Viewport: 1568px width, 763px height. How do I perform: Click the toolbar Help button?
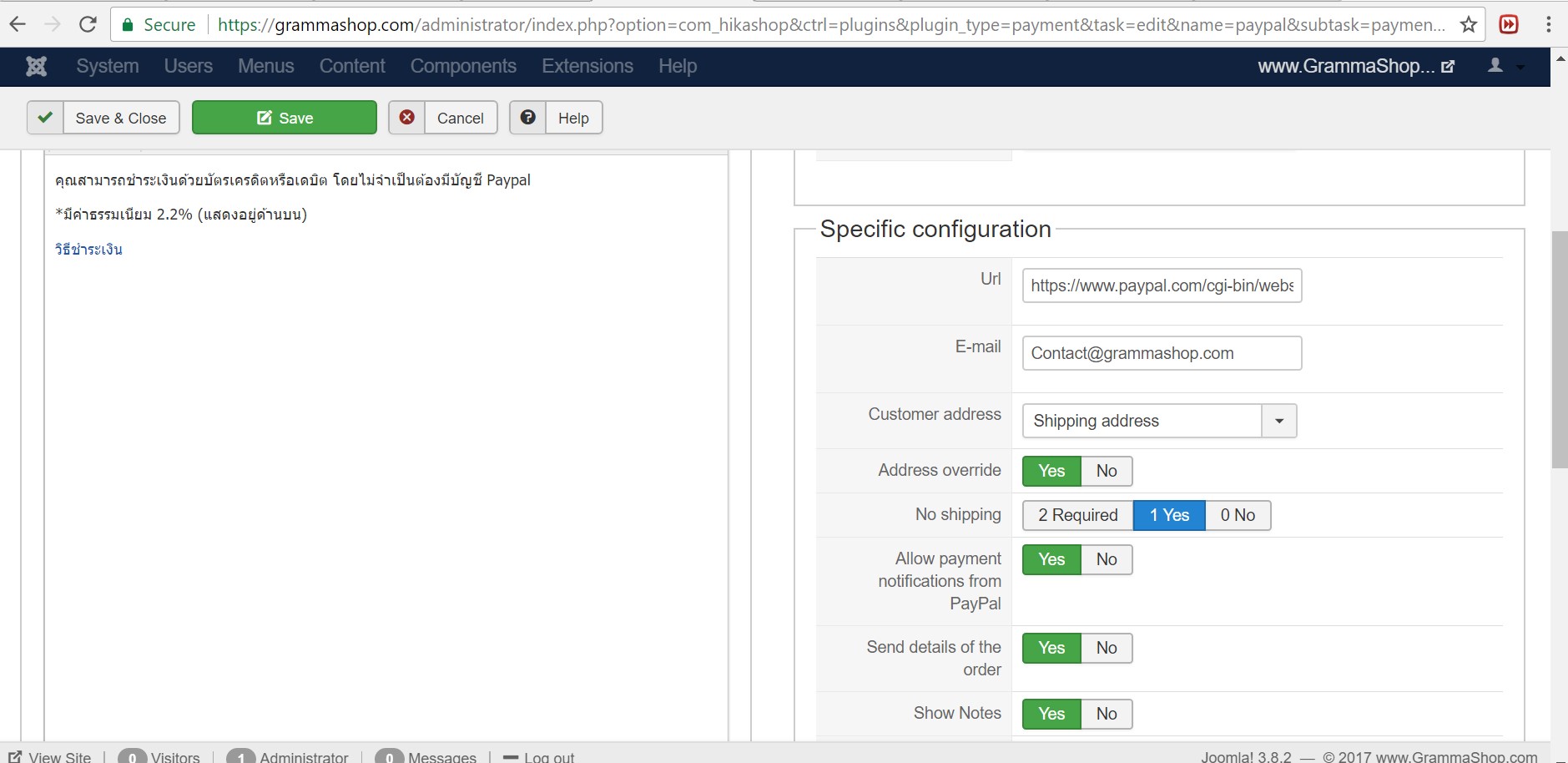556,118
